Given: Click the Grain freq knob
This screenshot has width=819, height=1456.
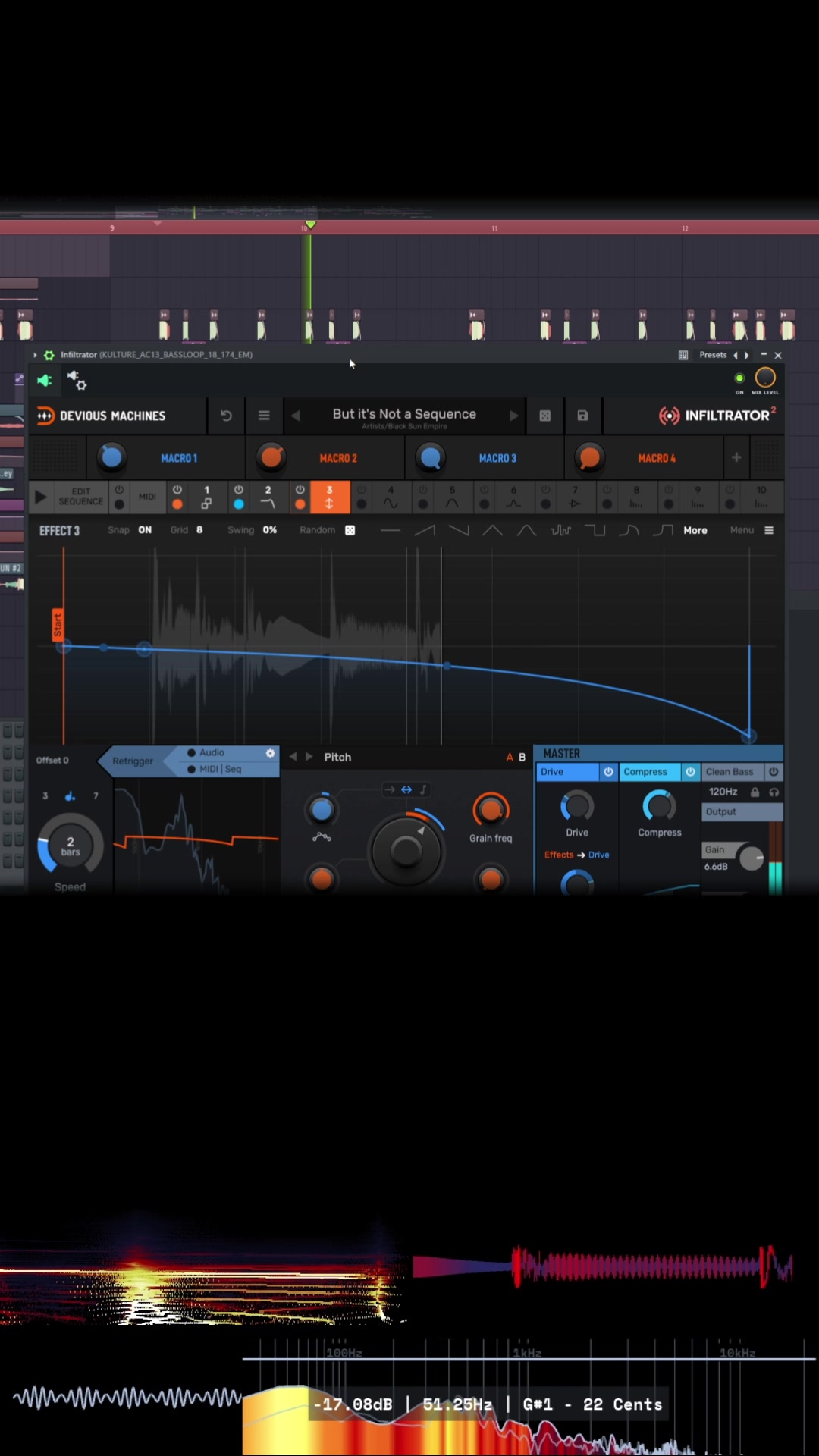Looking at the screenshot, I should click(491, 810).
